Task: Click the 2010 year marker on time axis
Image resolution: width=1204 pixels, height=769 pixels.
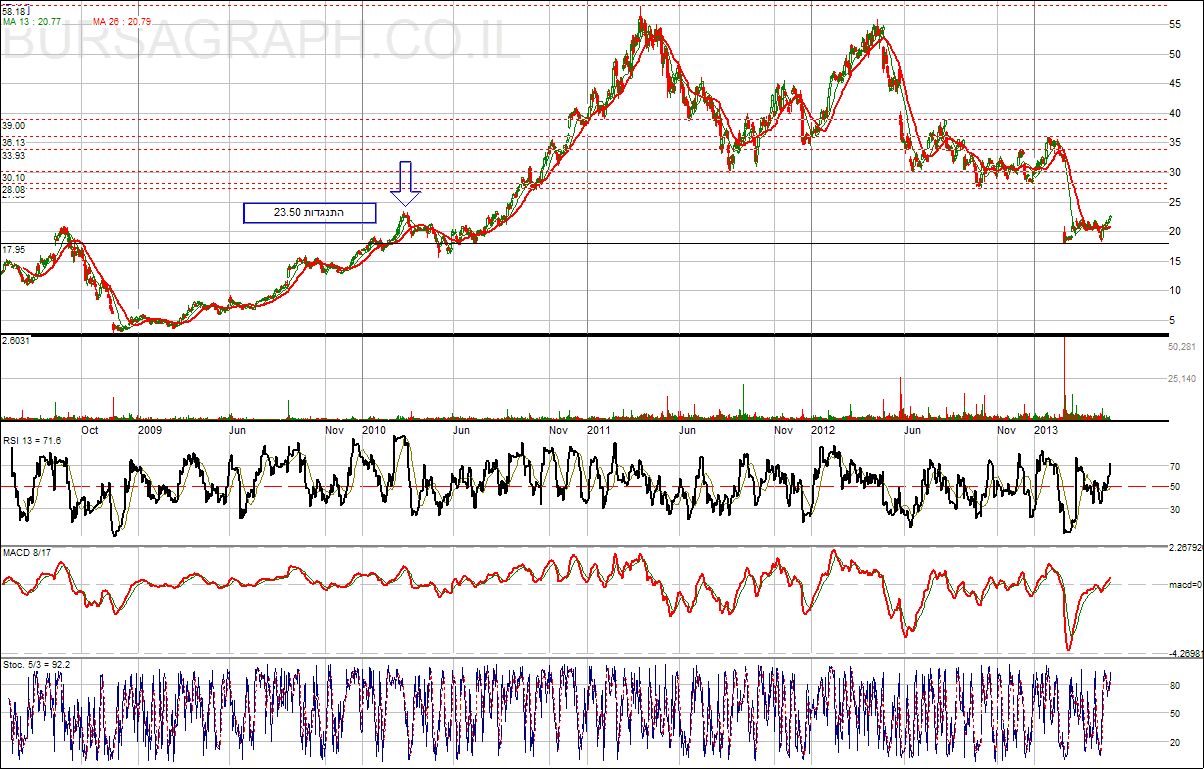Action: pyautogui.click(x=373, y=430)
